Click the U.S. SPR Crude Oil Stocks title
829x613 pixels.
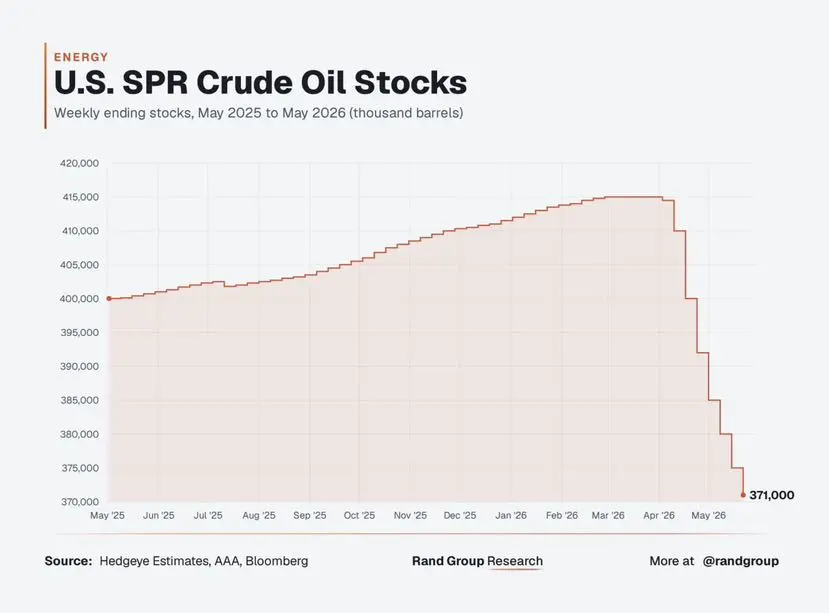(261, 83)
